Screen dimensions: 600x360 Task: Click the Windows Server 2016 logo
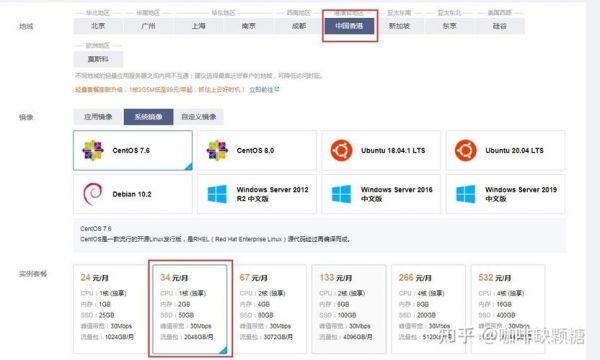(341, 194)
